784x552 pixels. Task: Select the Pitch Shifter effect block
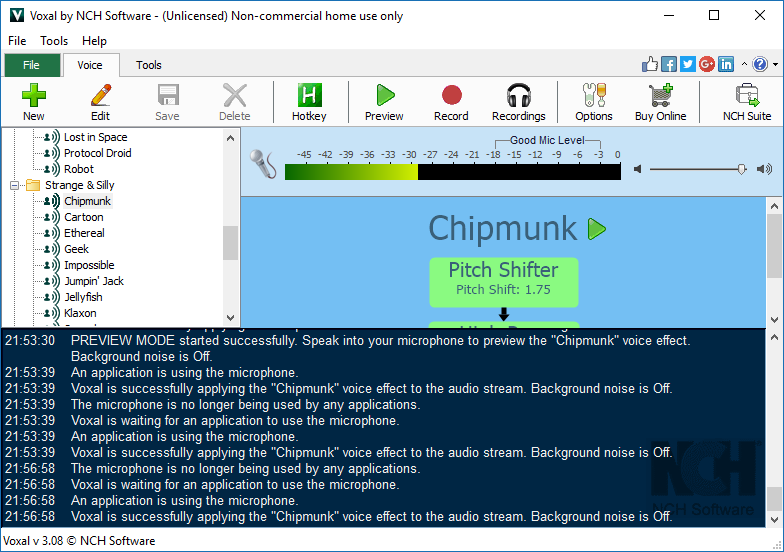(x=504, y=282)
